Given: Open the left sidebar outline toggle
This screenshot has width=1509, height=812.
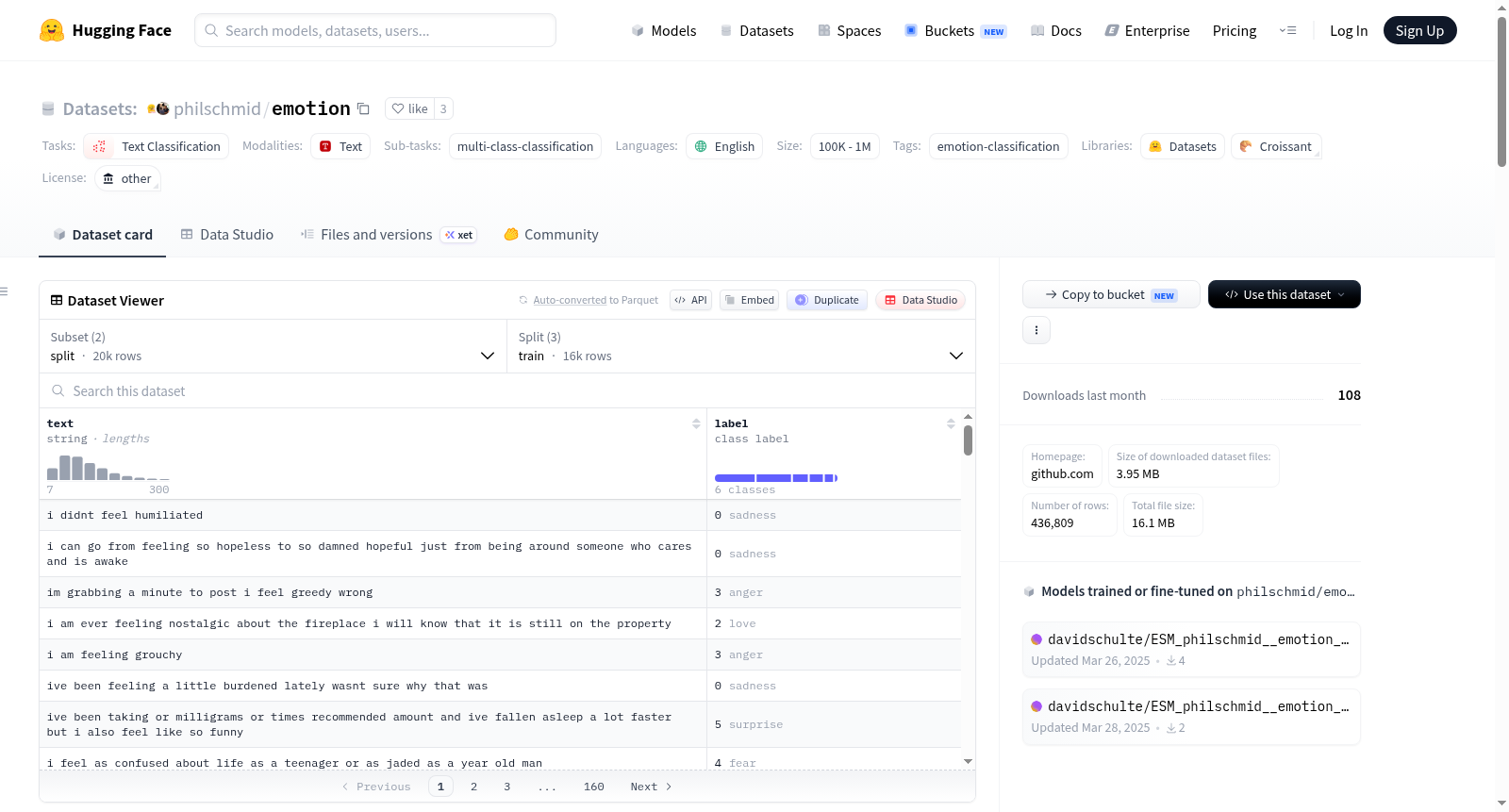Looking at the screenshot, I should tap(5, 291).
